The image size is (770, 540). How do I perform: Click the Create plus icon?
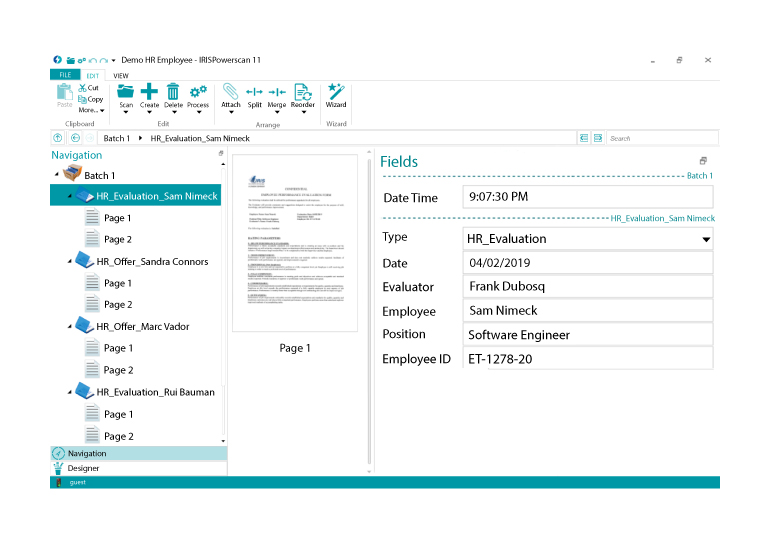pos(149,92)
